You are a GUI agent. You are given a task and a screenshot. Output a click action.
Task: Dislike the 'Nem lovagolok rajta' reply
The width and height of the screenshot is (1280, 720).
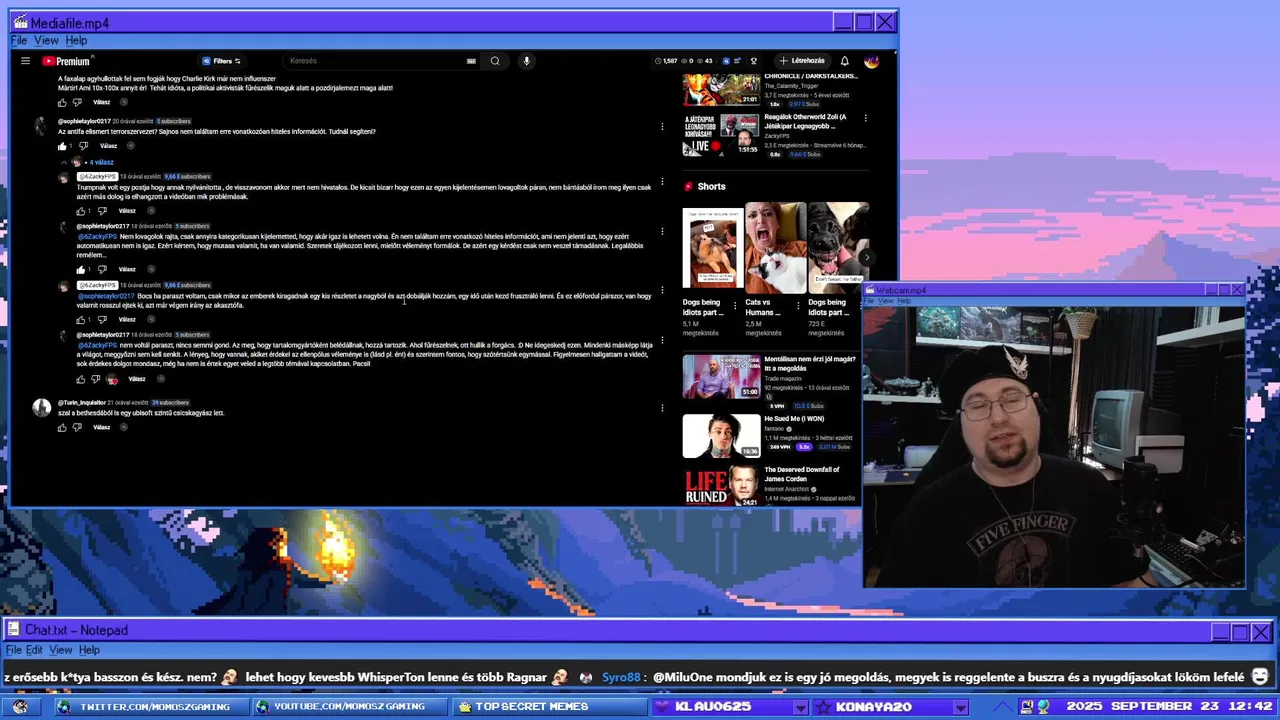click(102, 269)
